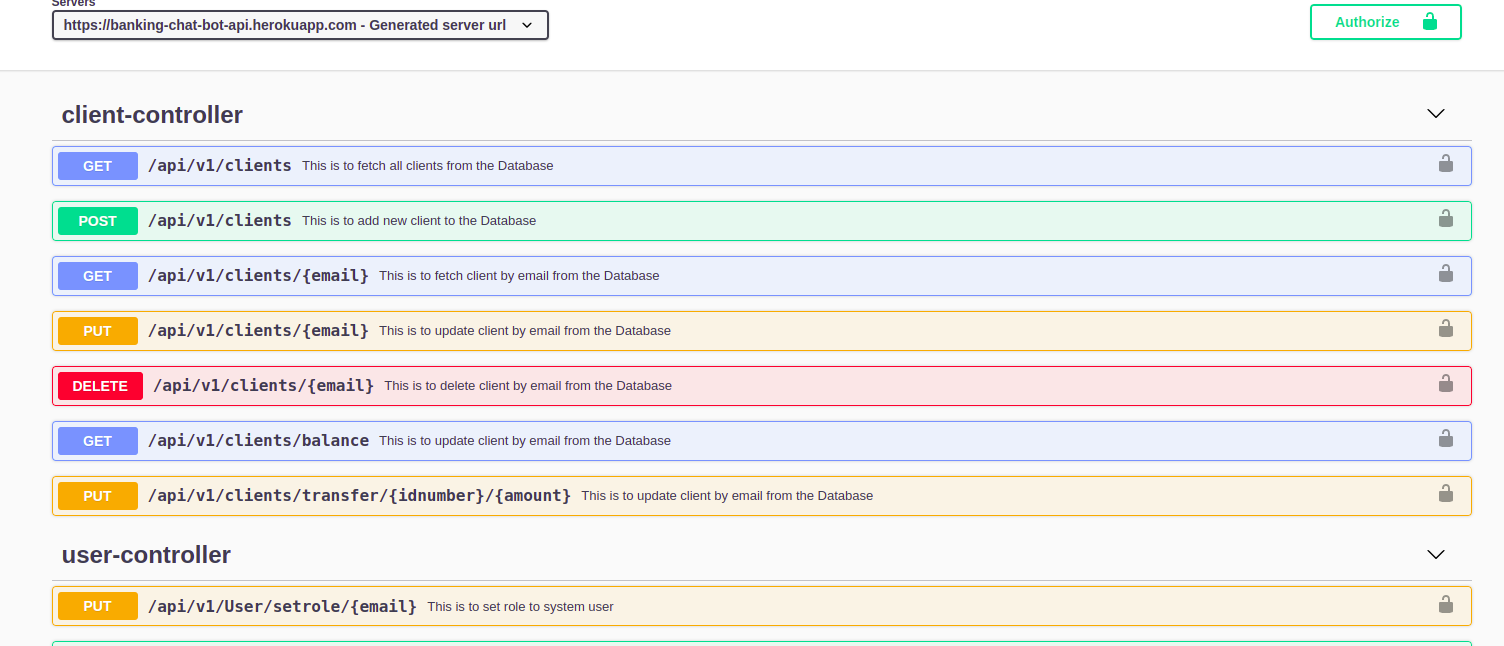Collapse the user-controller section chevron
Image resolution: width=1504 pixels, height=646 pixels.
point(1435,554)
